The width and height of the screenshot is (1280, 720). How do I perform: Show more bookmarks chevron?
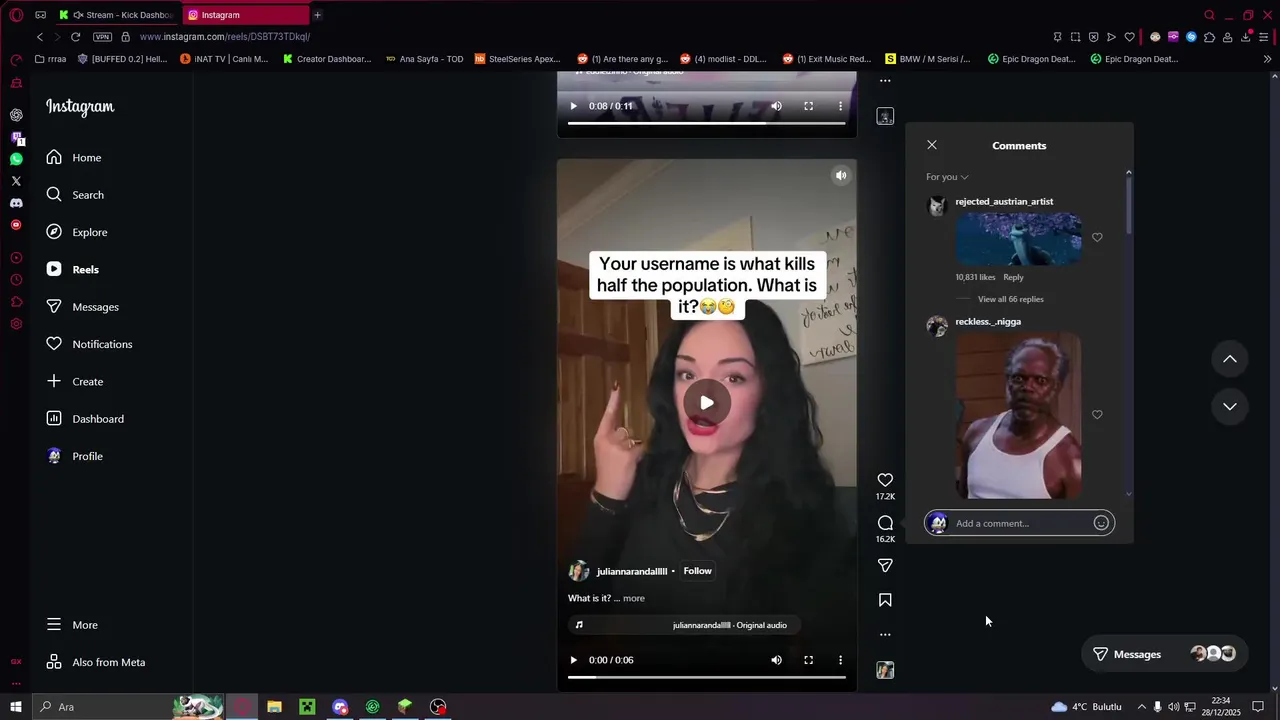point(1267,59)
